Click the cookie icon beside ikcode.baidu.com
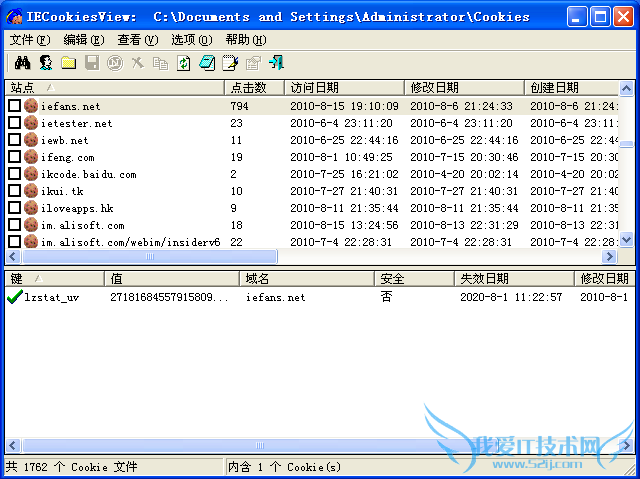640x479 pixels. click(x=31, y=174)
